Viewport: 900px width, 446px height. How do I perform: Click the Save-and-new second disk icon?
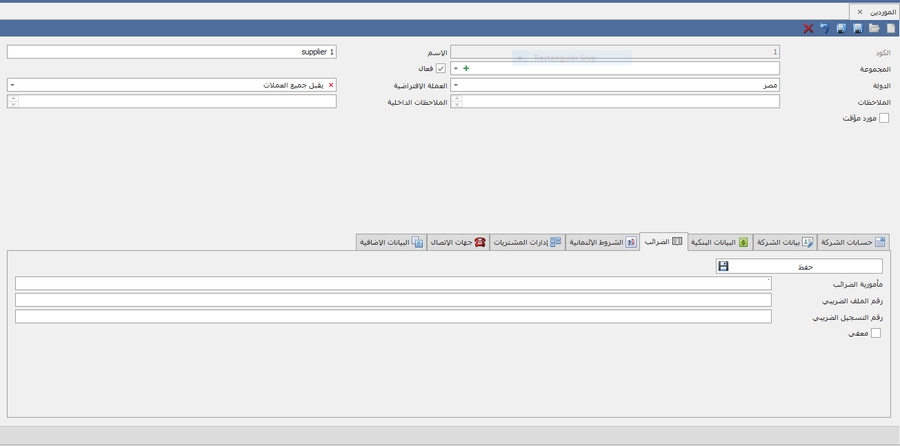841,29
